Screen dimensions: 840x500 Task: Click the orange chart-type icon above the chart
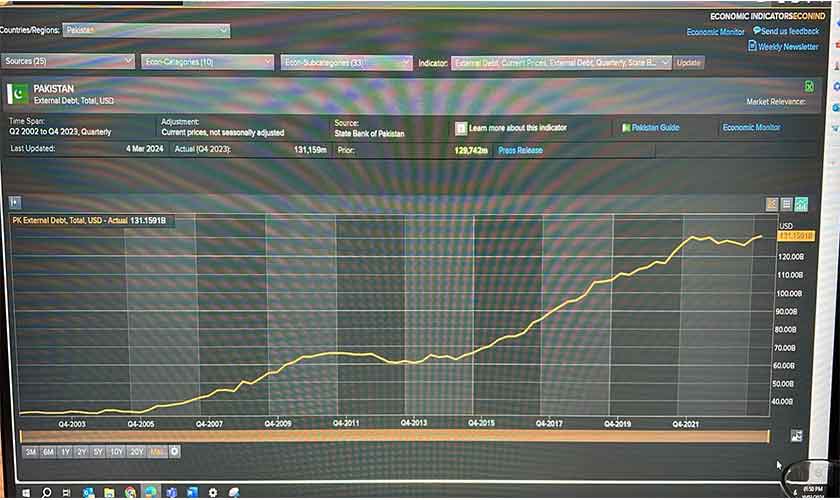pos(772,204)
